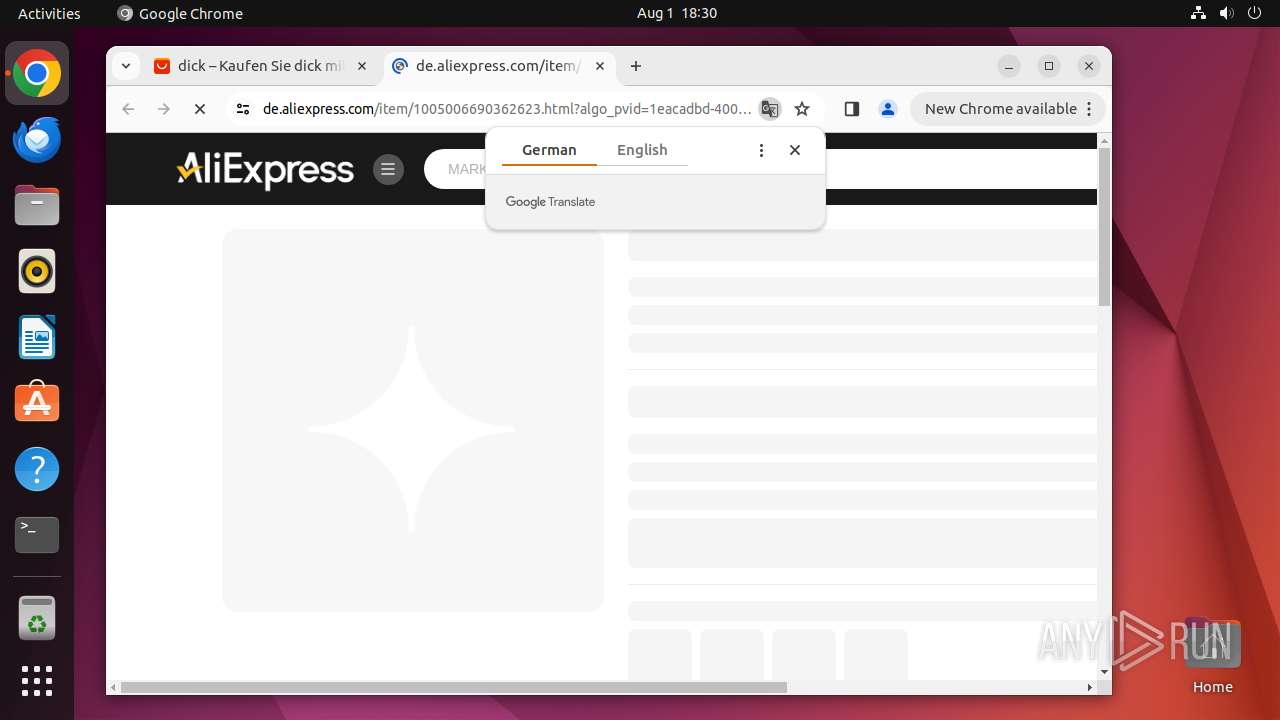View site information icon in address bar
The width and height of the screenshot is (1280, 720).
[x=242, y=109]
